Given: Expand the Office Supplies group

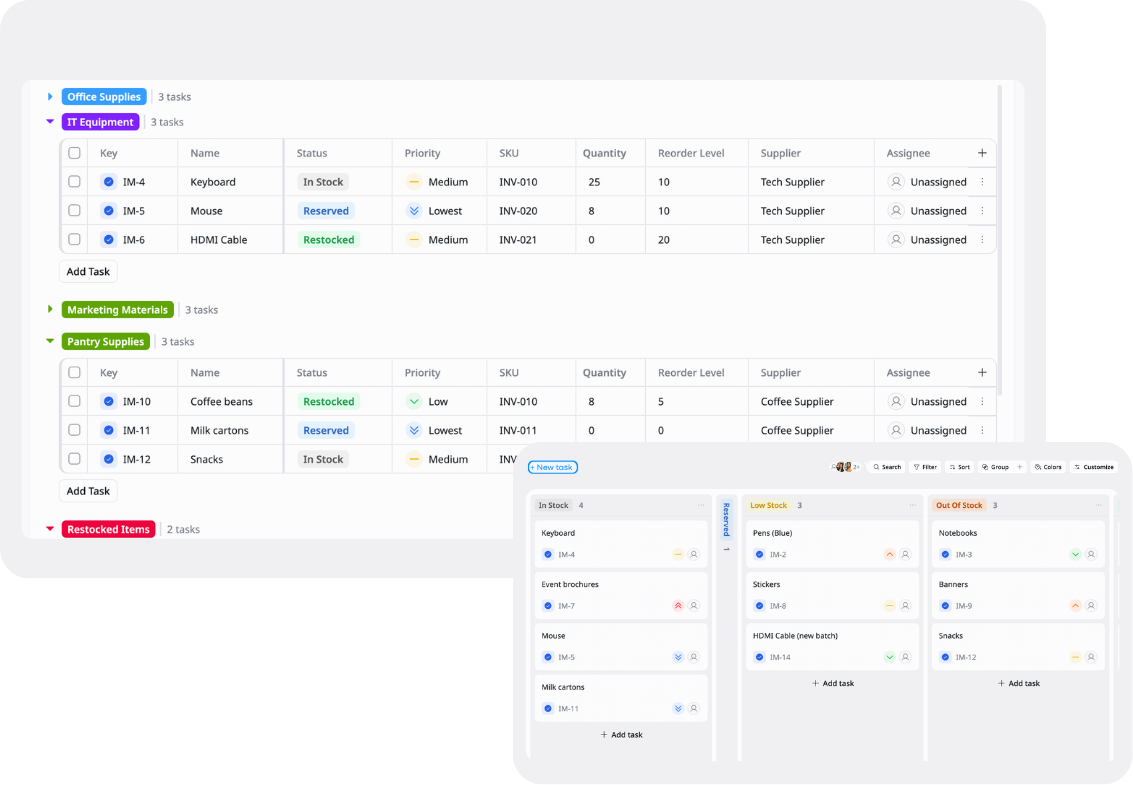Looking at the screenshot, I should pos(50,96).
